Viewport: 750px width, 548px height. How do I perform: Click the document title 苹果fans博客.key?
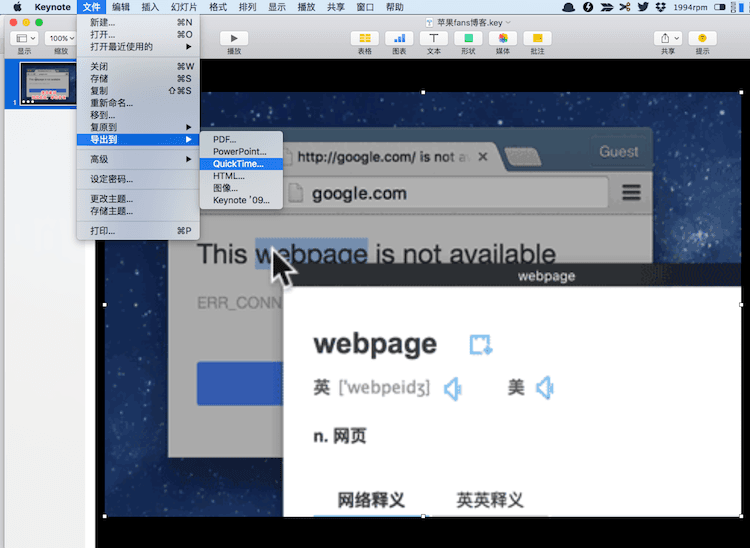pos(469,22)
